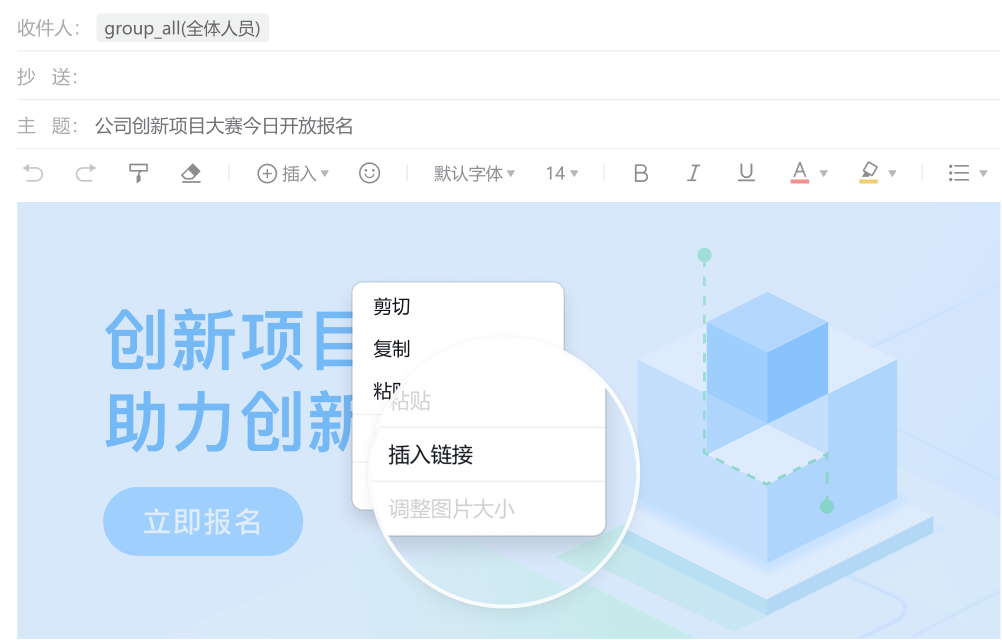Toggle italic formatting with the I icon
This screenshot has width=1002, height=640.
tap(693, 173)
